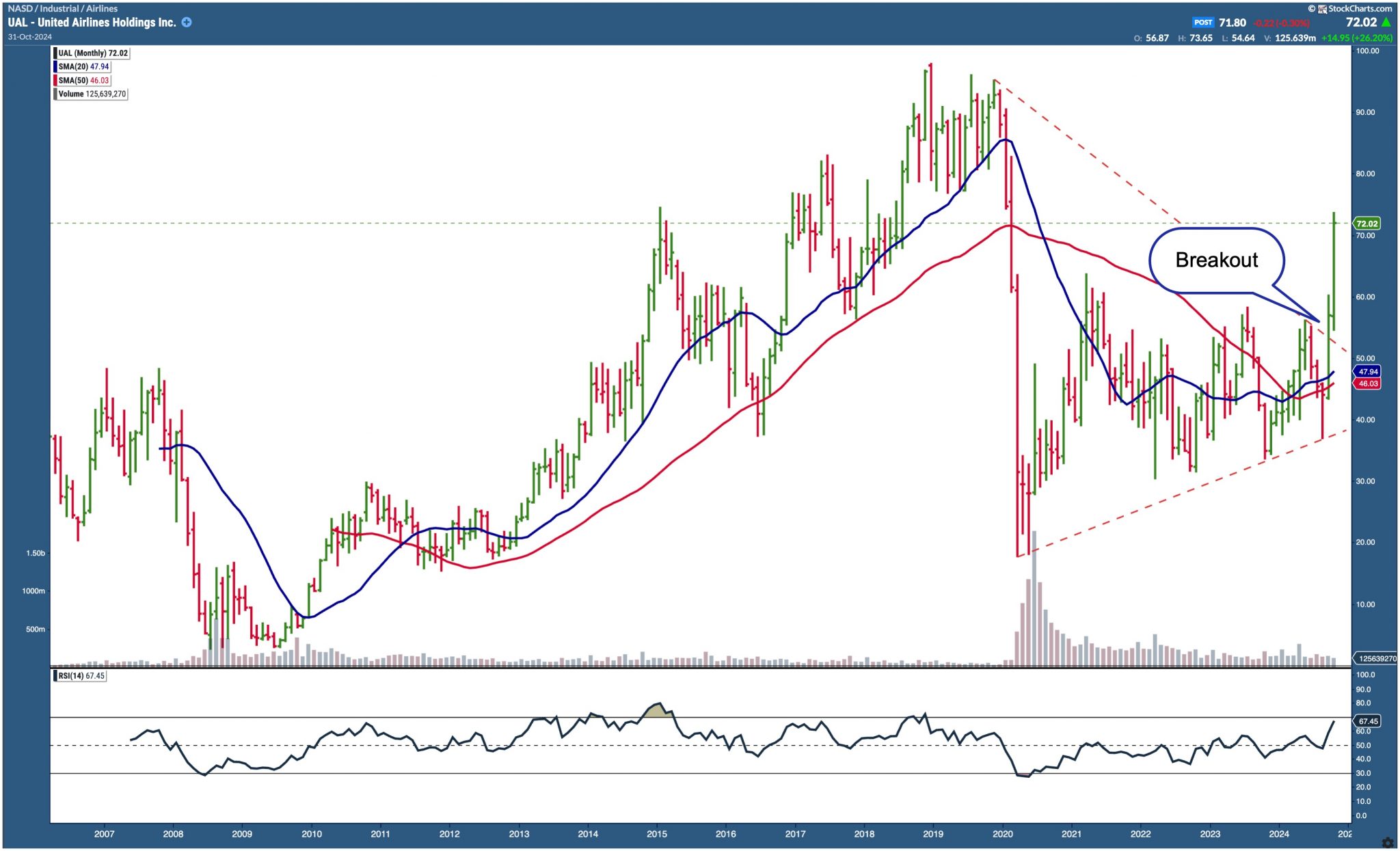Click the 1.50b volume scale label
This screenshot has height=851, width=1400.
[36, 554]
